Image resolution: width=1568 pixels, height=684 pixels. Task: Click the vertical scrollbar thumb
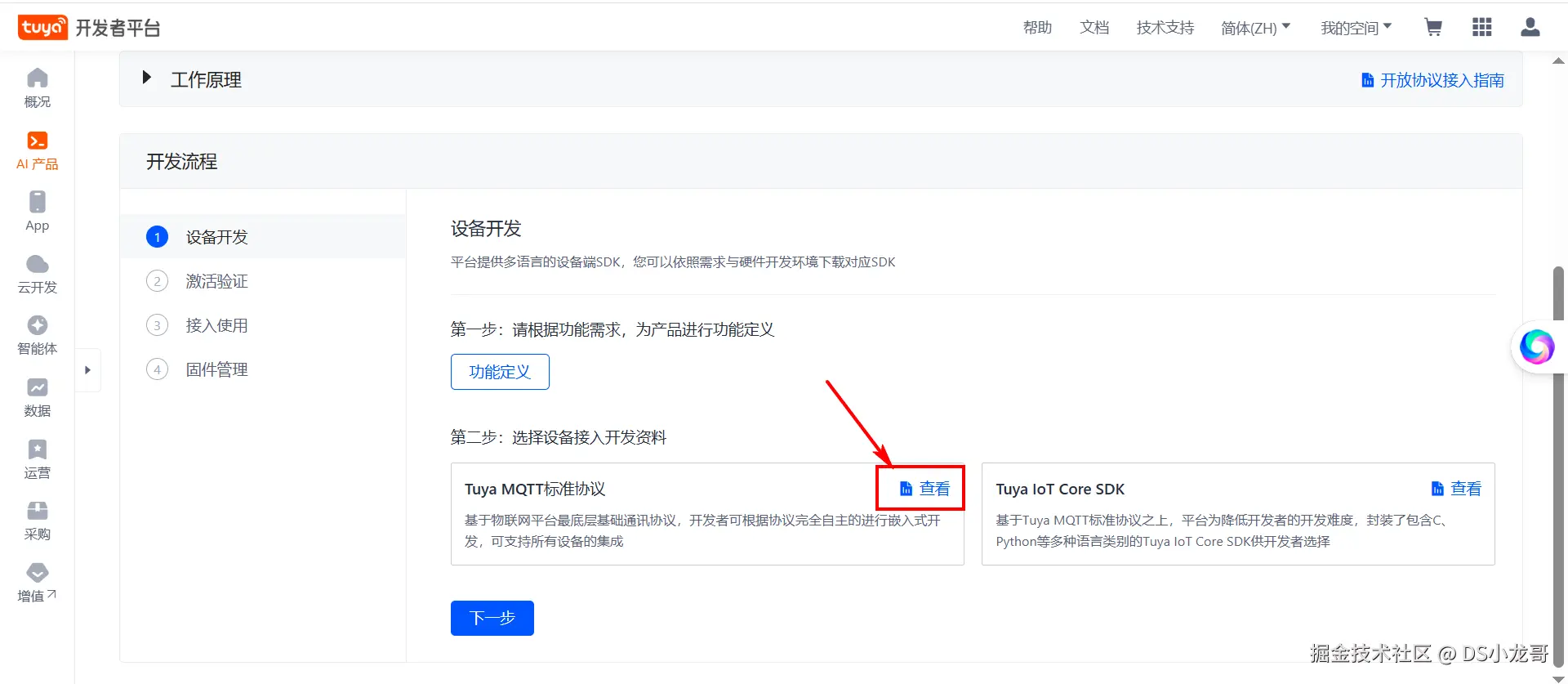click(x=1558, y=466)
